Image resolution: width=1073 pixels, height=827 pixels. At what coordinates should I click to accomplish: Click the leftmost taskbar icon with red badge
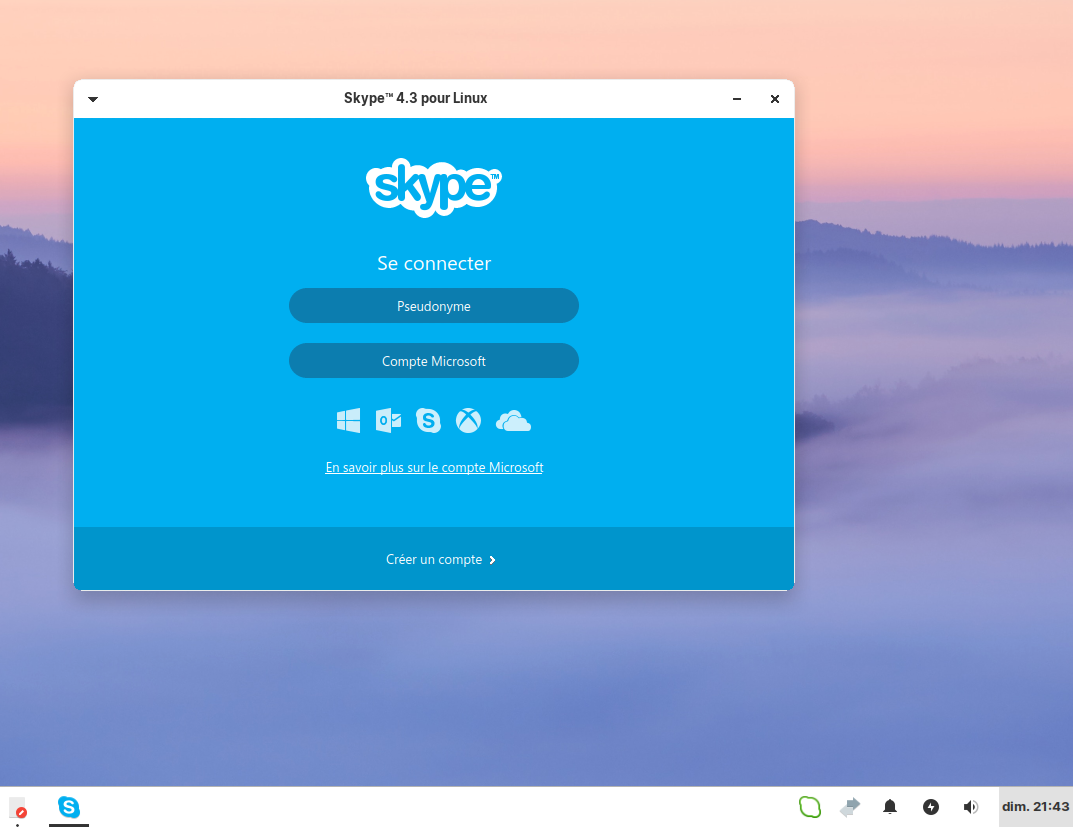tap(17, 808)
